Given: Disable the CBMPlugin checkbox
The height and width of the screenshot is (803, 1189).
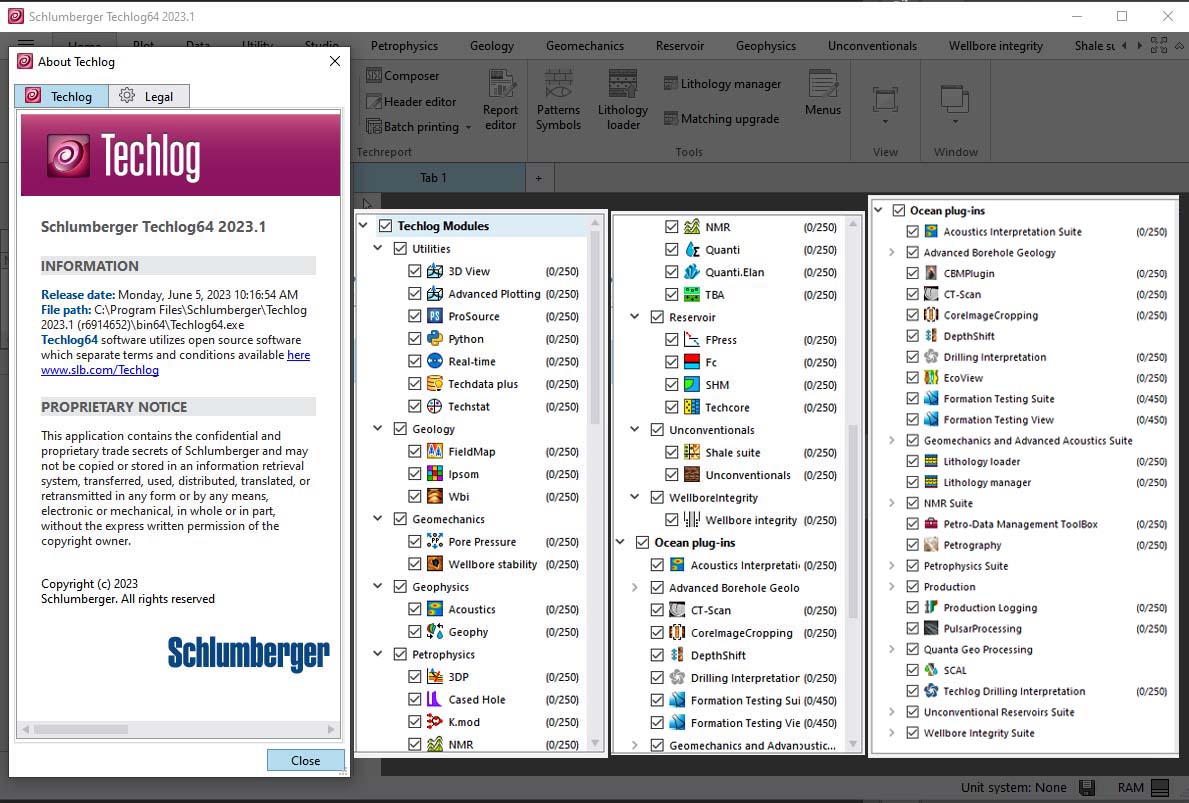Looking at the screenshot, I should (912, 273).
